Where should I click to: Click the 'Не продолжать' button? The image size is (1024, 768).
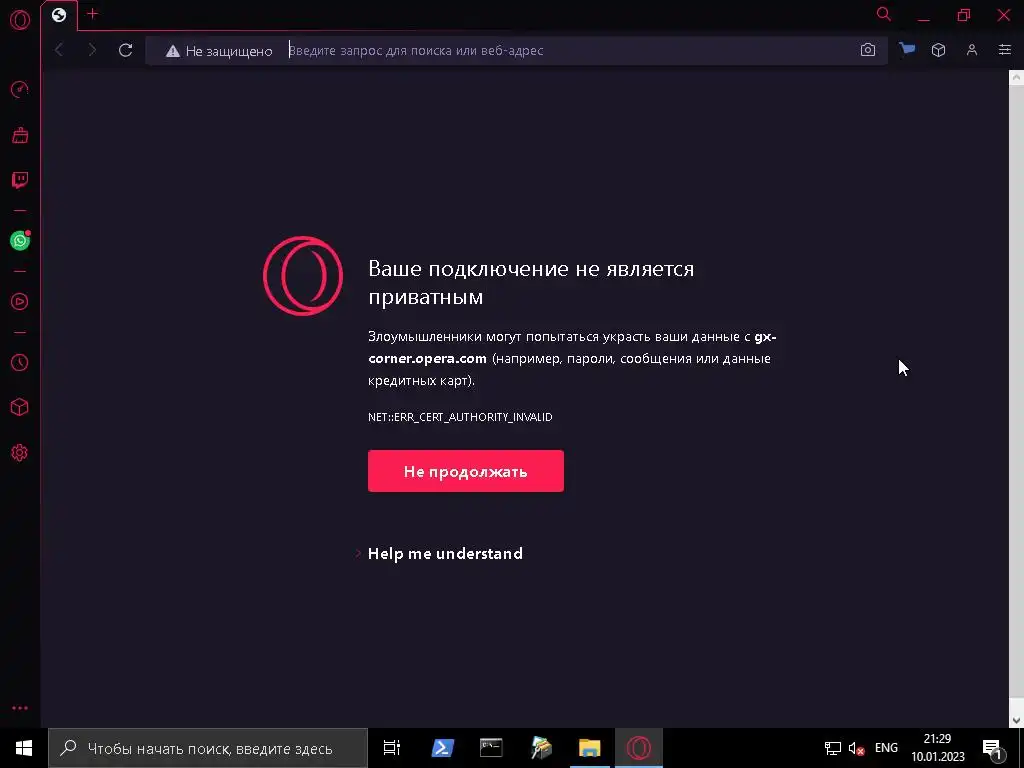[x=466, y=471]
